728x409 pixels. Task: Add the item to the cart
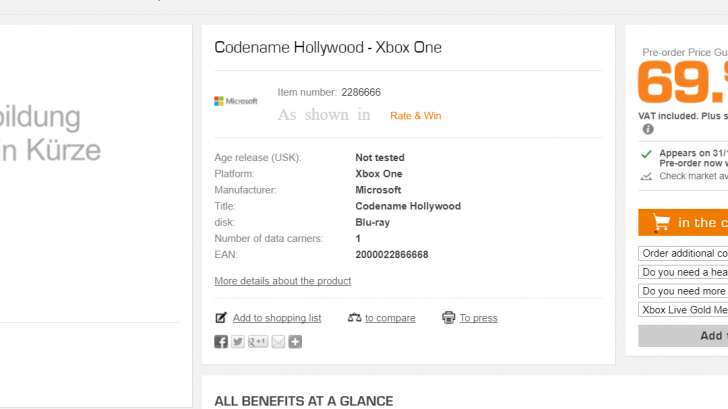click(x=683, y=222)
